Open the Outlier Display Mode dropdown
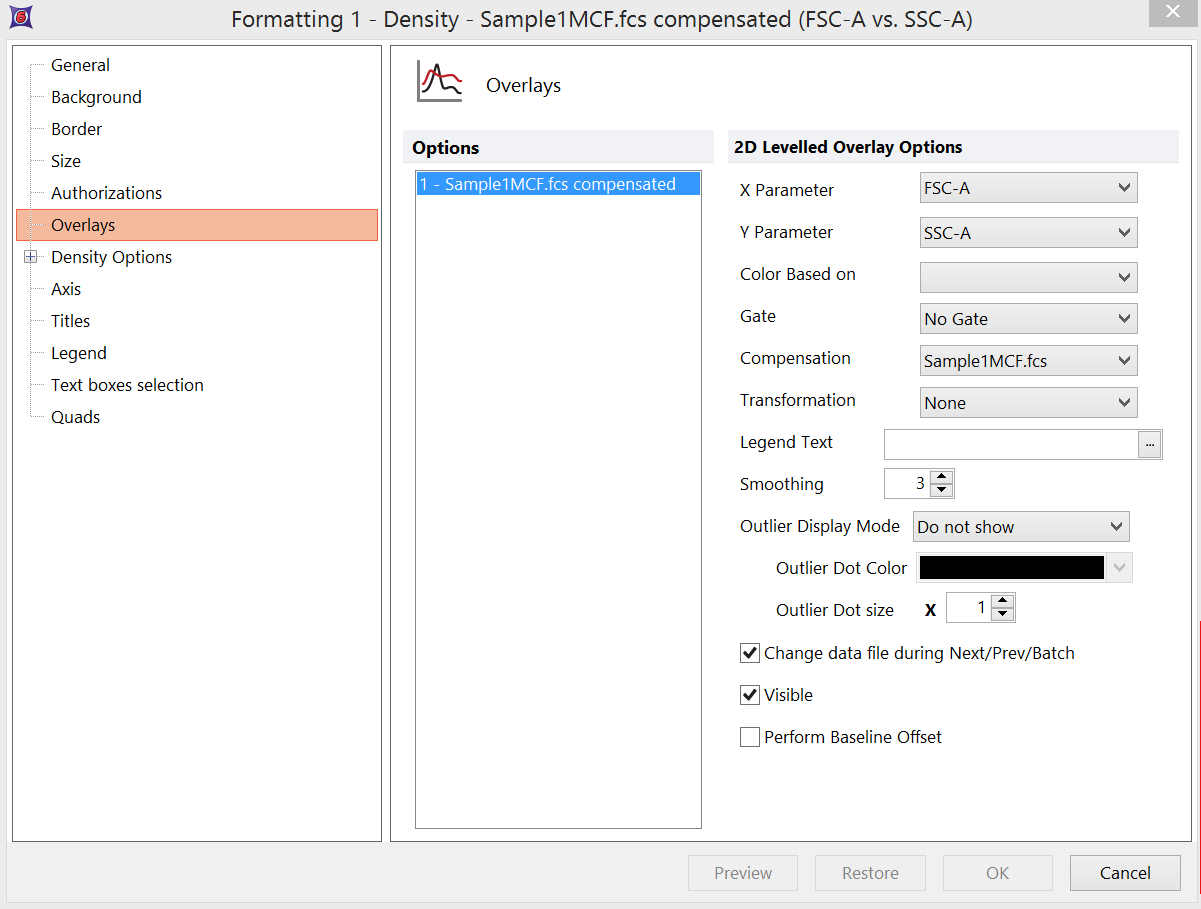The height and width of the screenshot is (909, 1201). (1020, 527)
